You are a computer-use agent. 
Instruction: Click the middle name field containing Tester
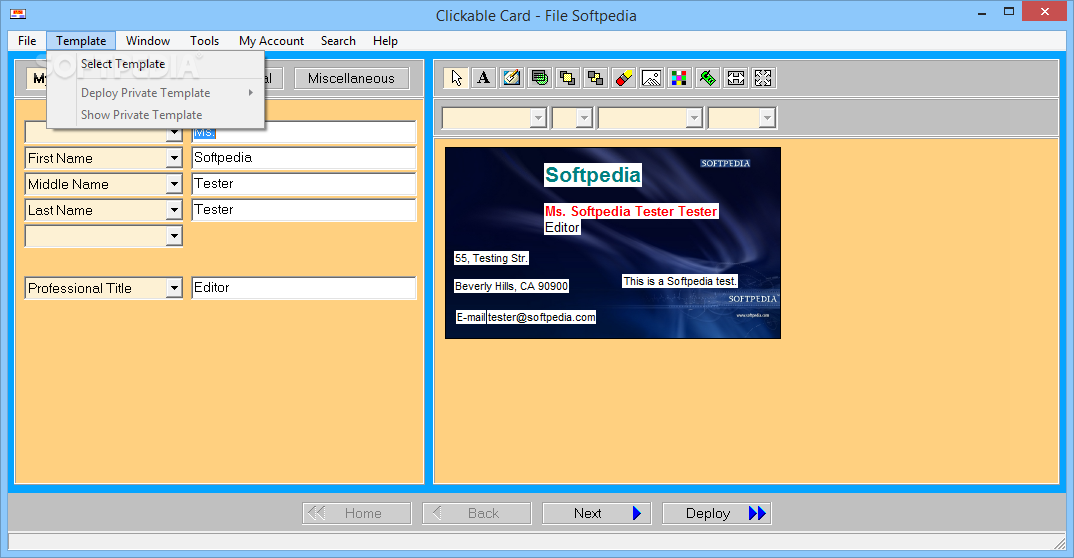(303, 184)
